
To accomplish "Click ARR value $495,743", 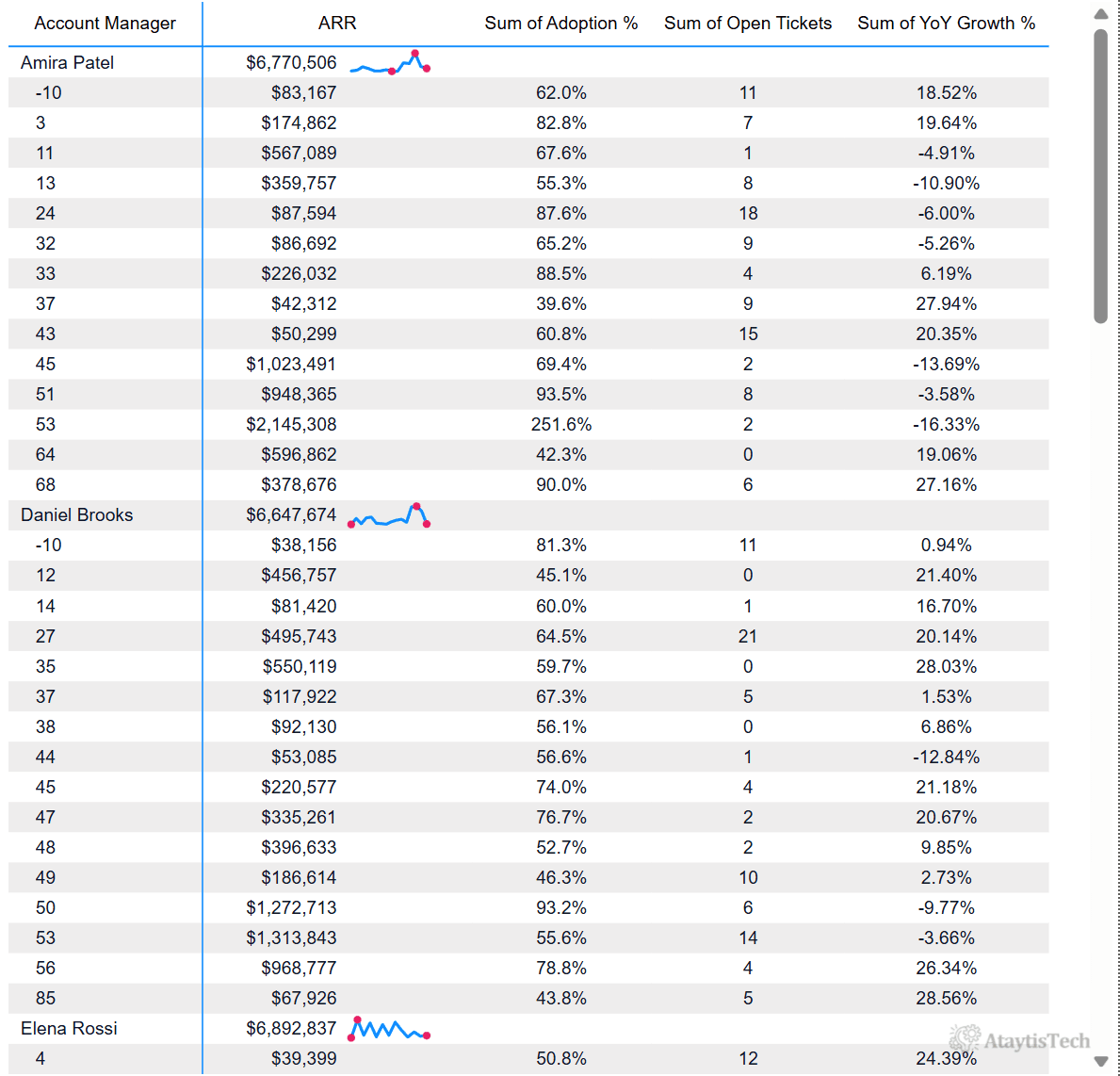I will (299, 637).
